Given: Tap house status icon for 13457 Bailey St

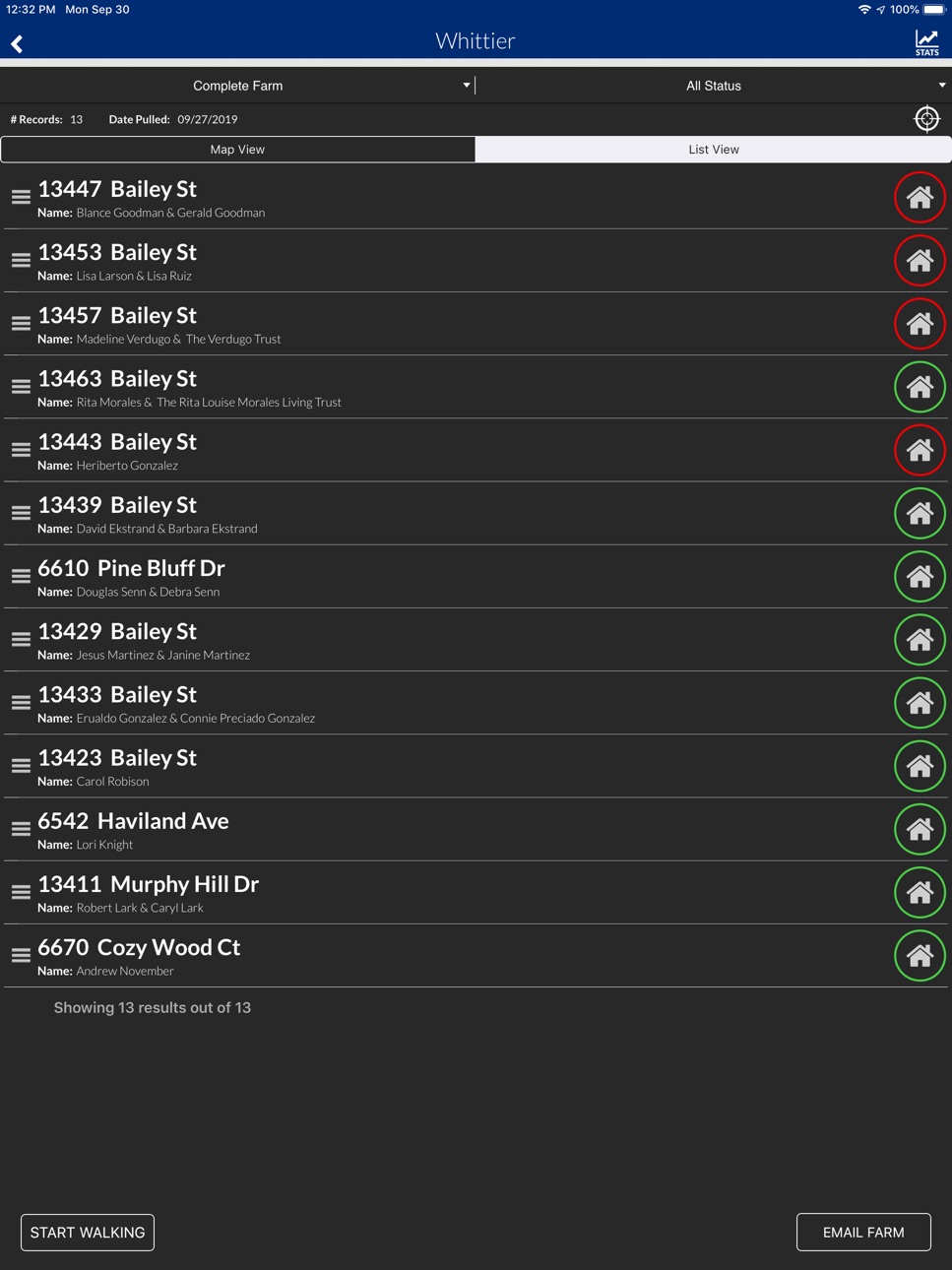Looking at the screenshot, I should (x=920, y=324).
